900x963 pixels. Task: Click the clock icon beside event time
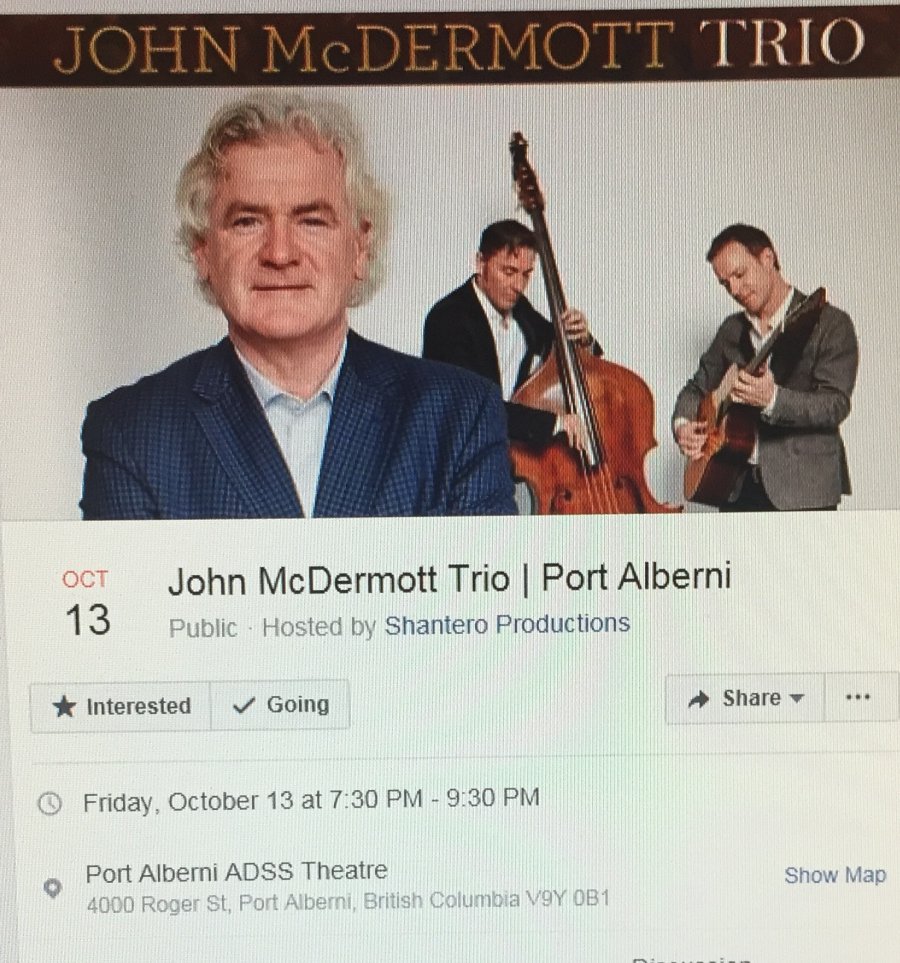50,803
